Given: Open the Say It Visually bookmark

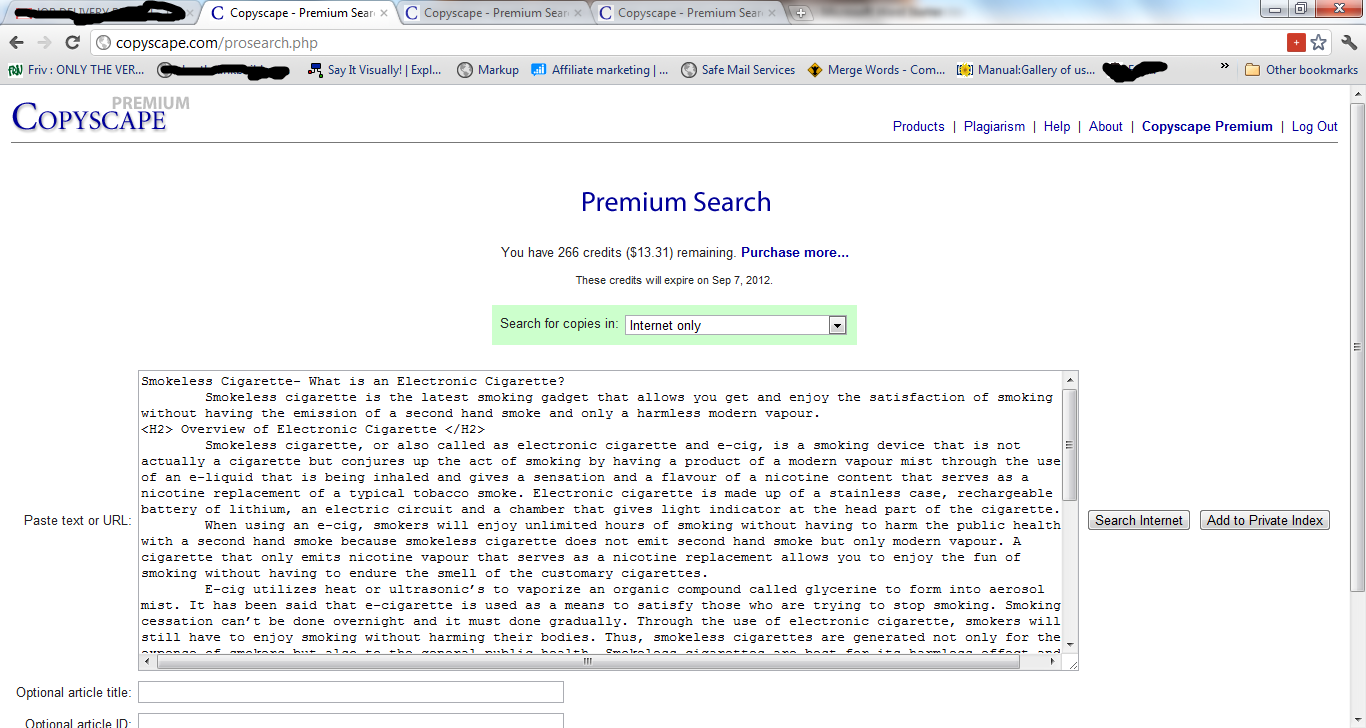Looking at the screenshot, I should (x=374, y=70).
